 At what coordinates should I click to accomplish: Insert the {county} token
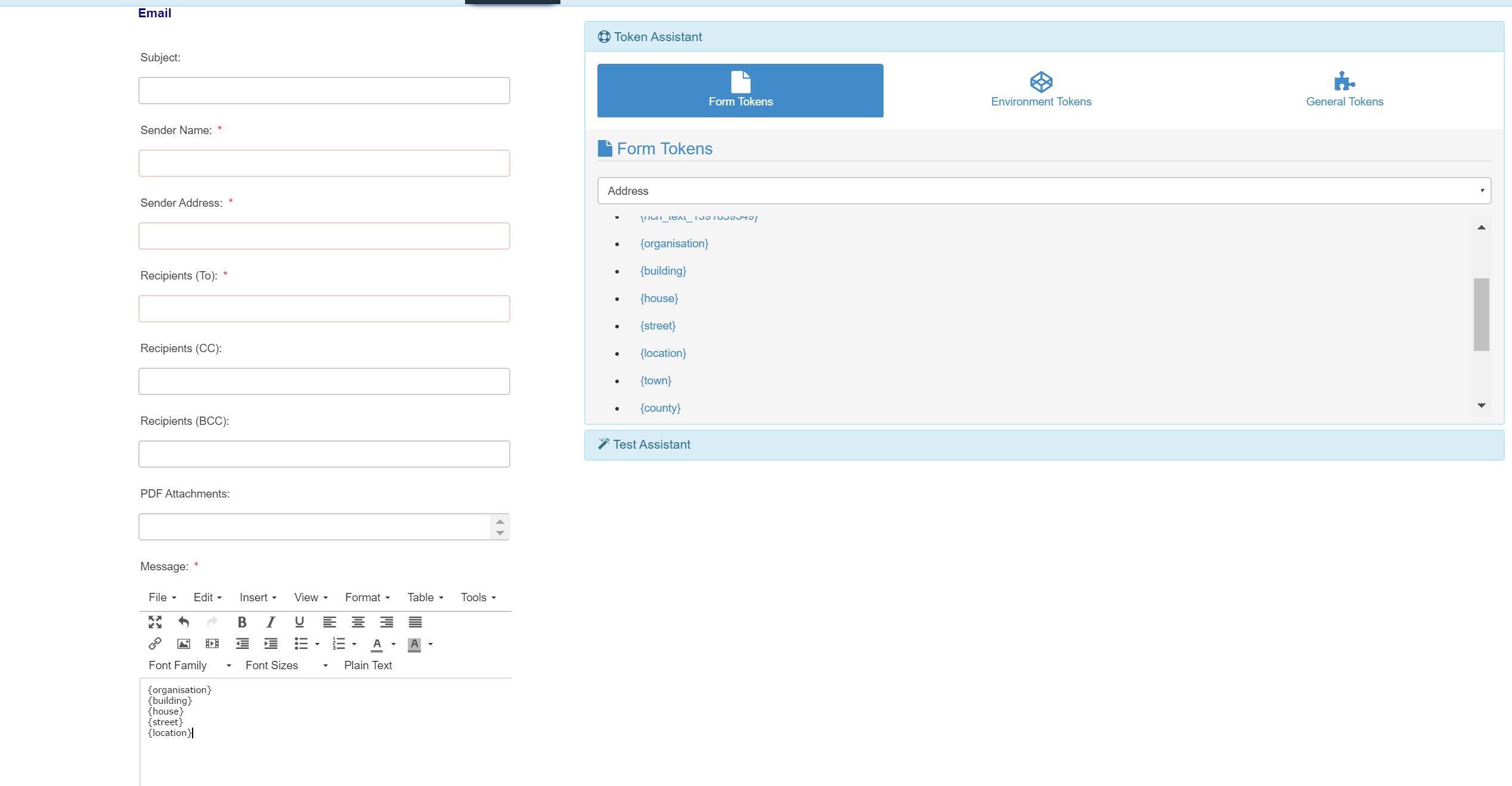[661, 408]
